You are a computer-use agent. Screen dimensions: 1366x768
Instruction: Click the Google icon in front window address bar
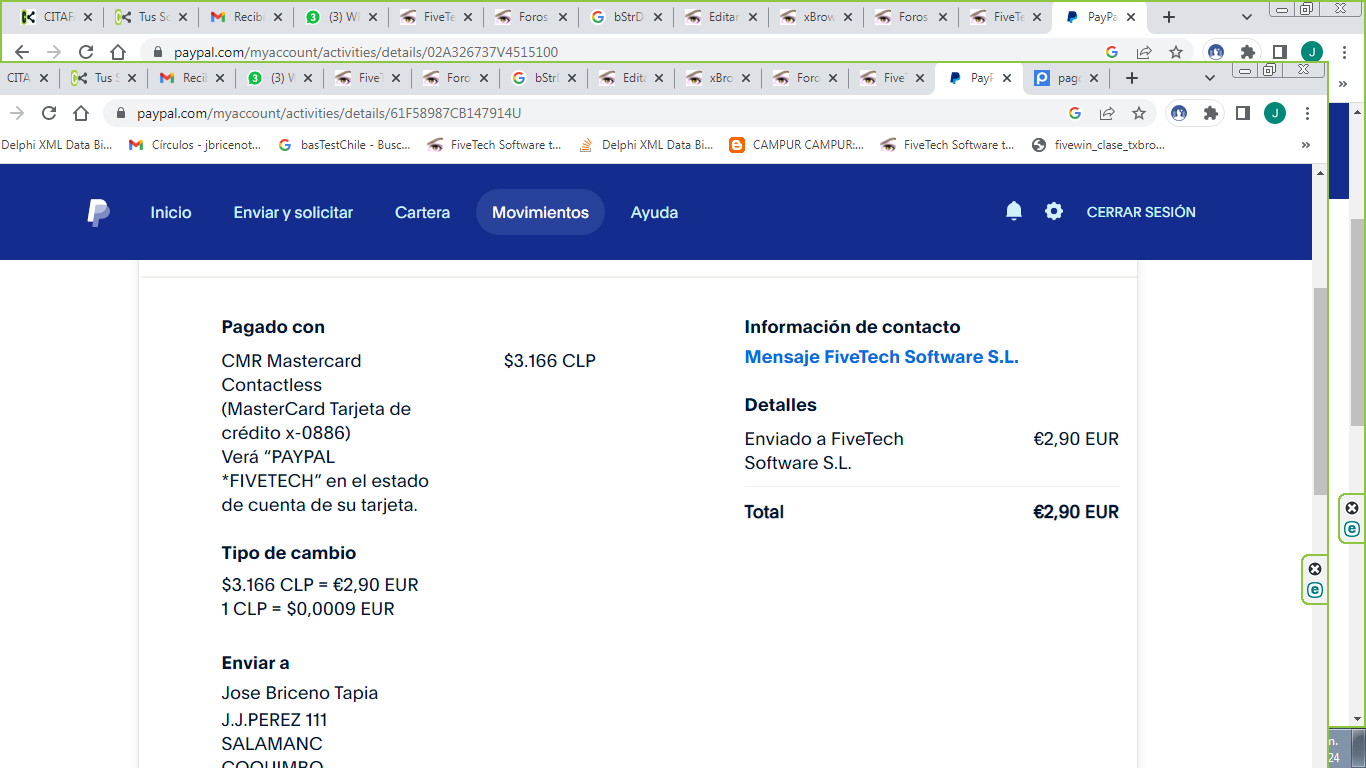1075,113
